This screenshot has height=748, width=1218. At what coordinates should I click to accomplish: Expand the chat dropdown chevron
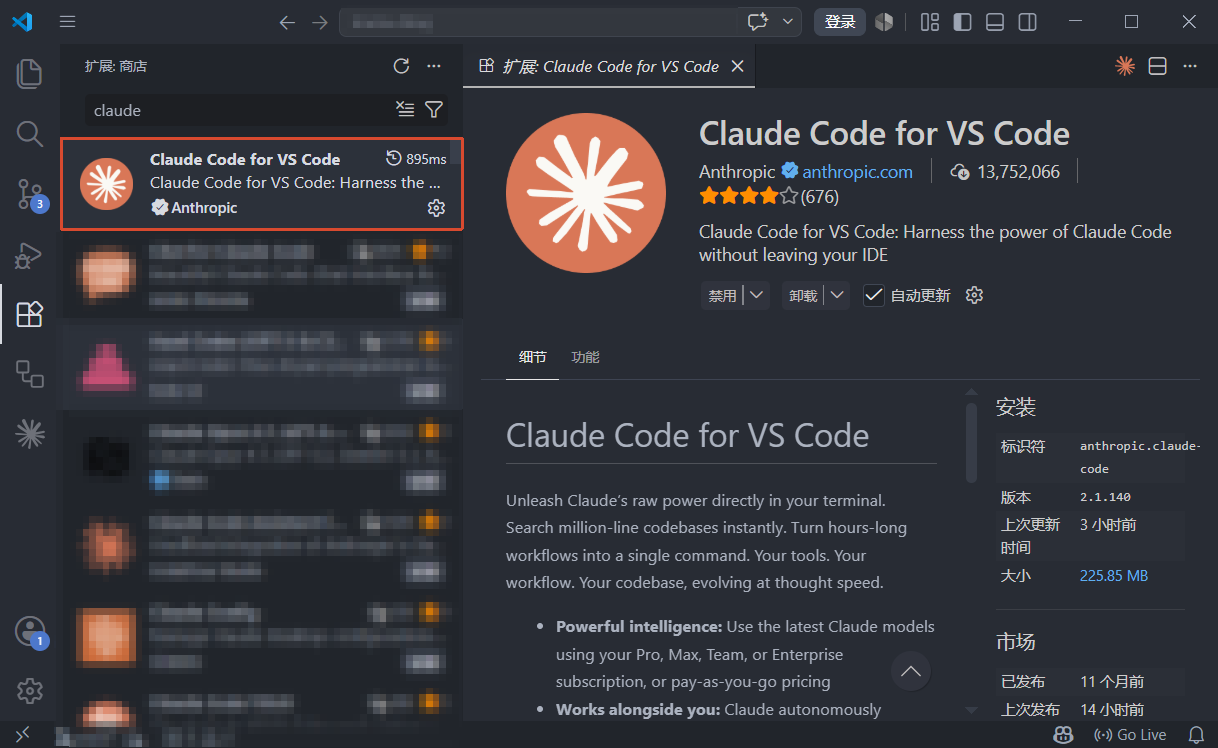[x=789, y=21]
